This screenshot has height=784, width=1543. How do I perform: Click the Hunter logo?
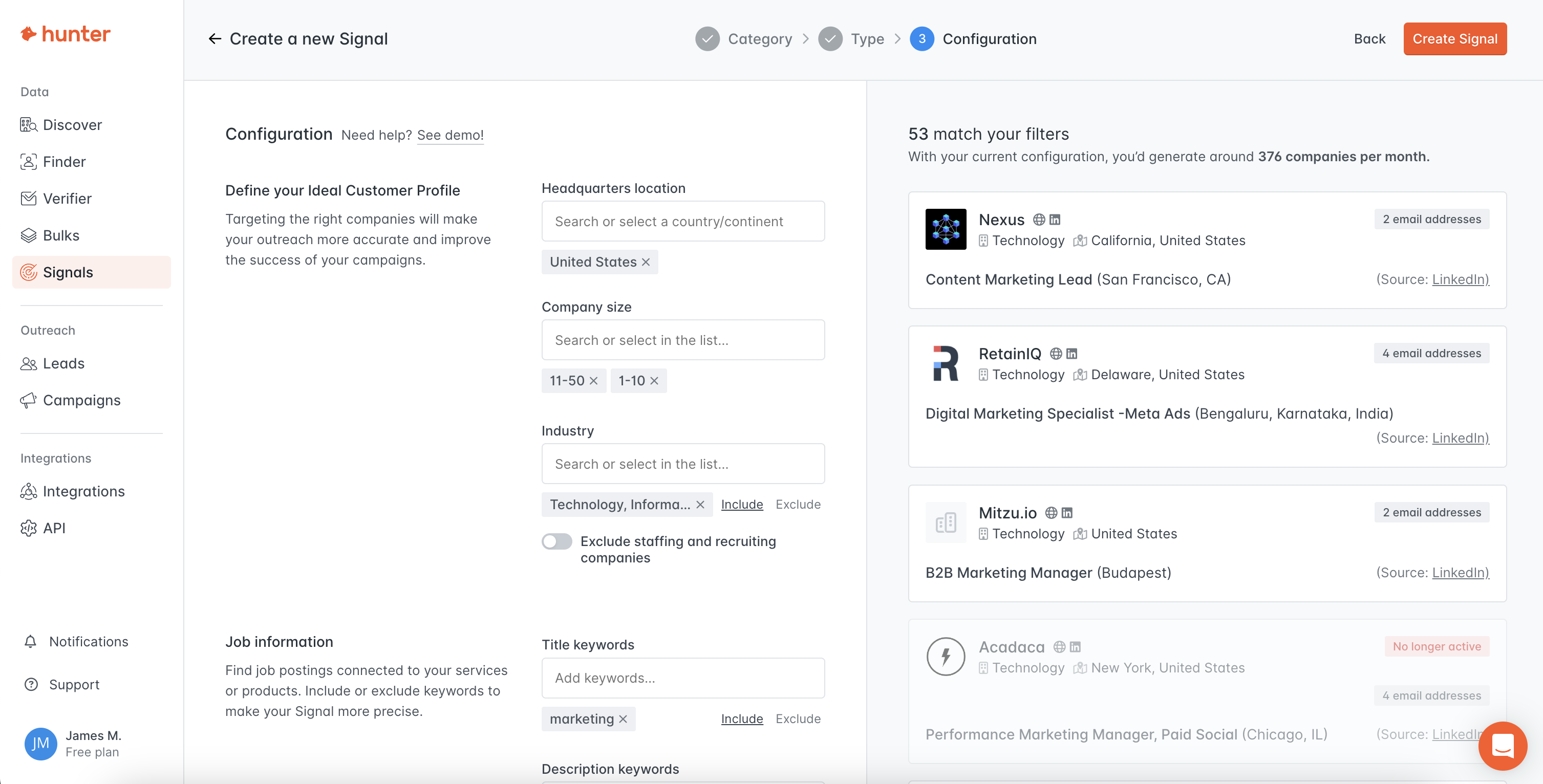66,34
